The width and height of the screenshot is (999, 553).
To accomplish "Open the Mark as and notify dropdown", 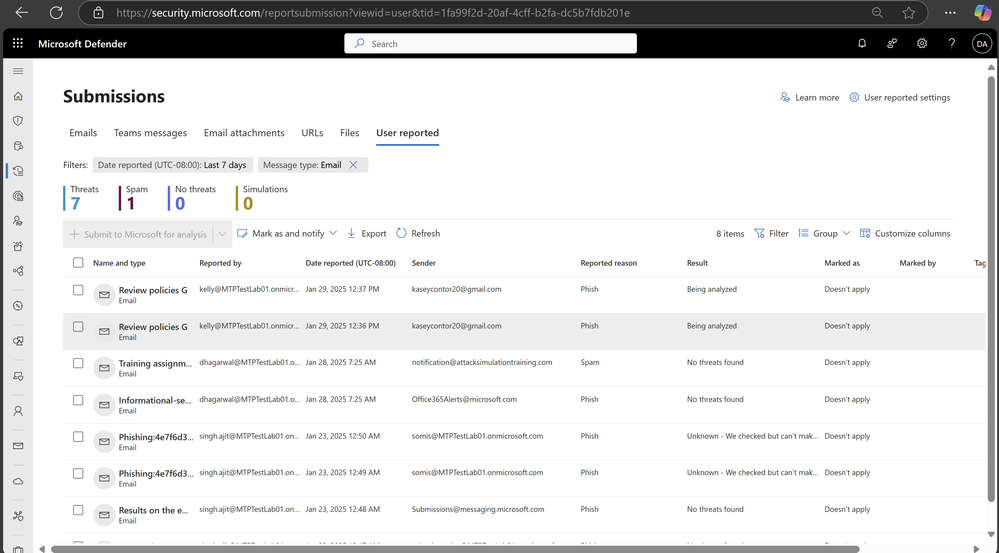I will (x=287, y=233).
